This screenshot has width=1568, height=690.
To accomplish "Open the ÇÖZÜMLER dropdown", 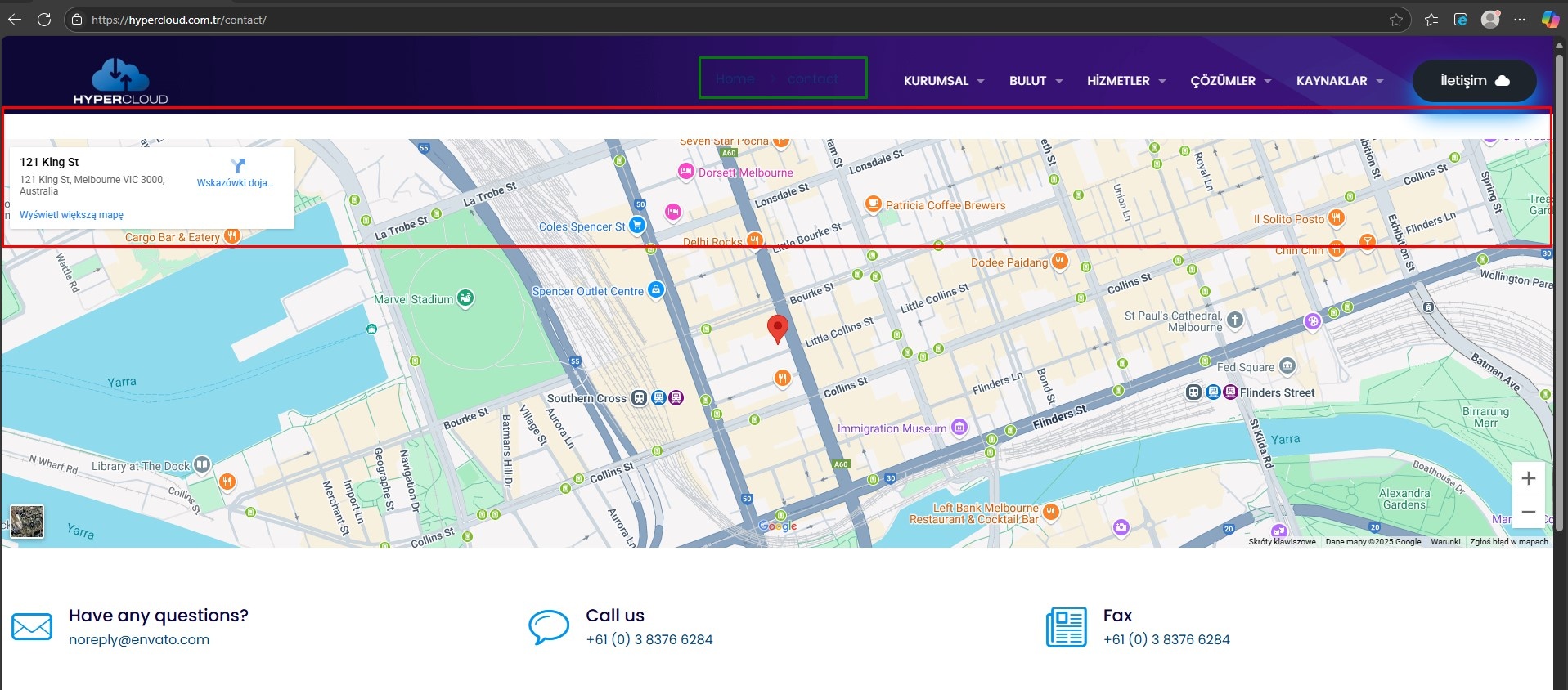I will tap(1231, 81).
